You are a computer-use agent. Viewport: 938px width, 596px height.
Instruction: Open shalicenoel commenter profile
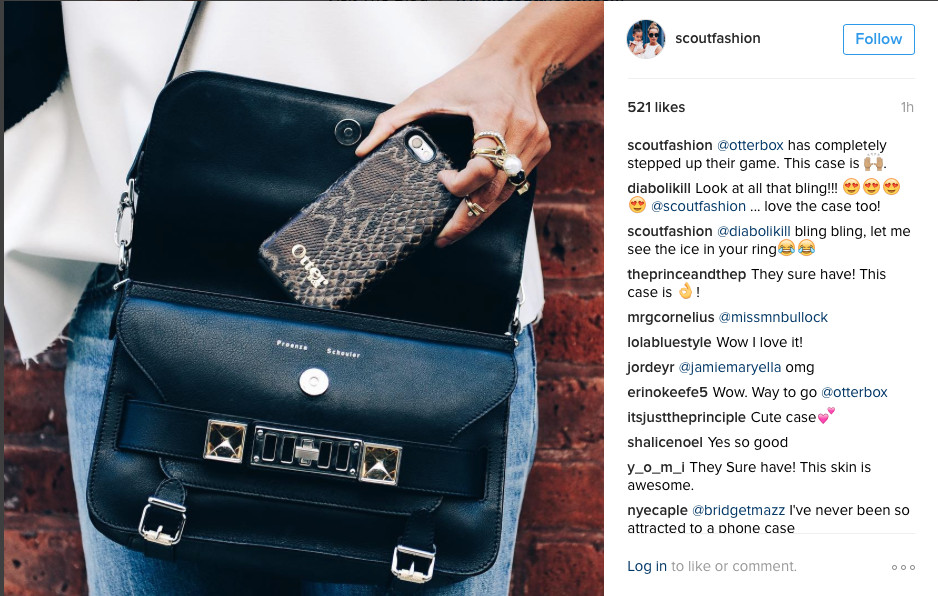pyautogui.click(x=665, y=442)
